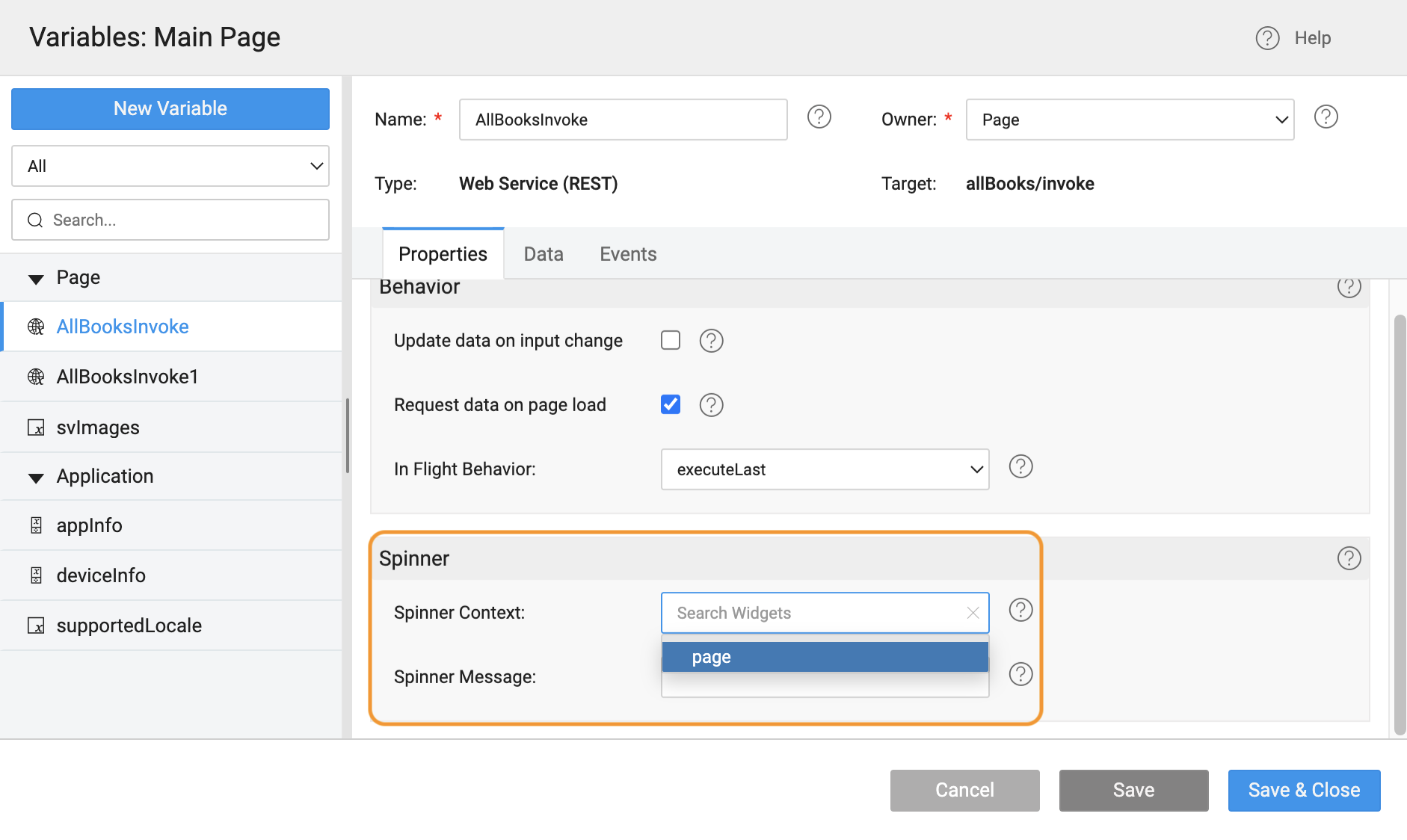
Task: Open help for the Name field
Action: (x=819, y=117)
